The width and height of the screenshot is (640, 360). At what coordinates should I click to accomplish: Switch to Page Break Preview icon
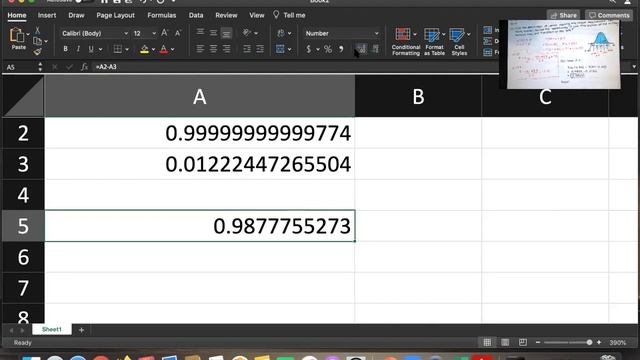tap(522, 342)
